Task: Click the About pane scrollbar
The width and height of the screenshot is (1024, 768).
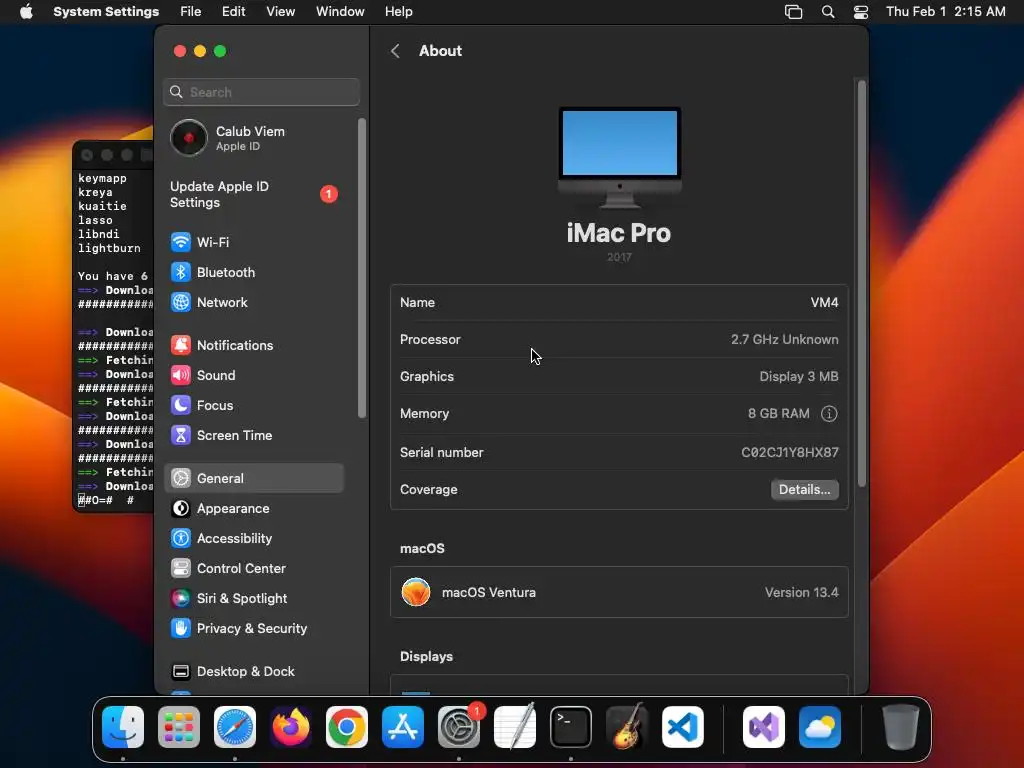Action: click(861, 283)
